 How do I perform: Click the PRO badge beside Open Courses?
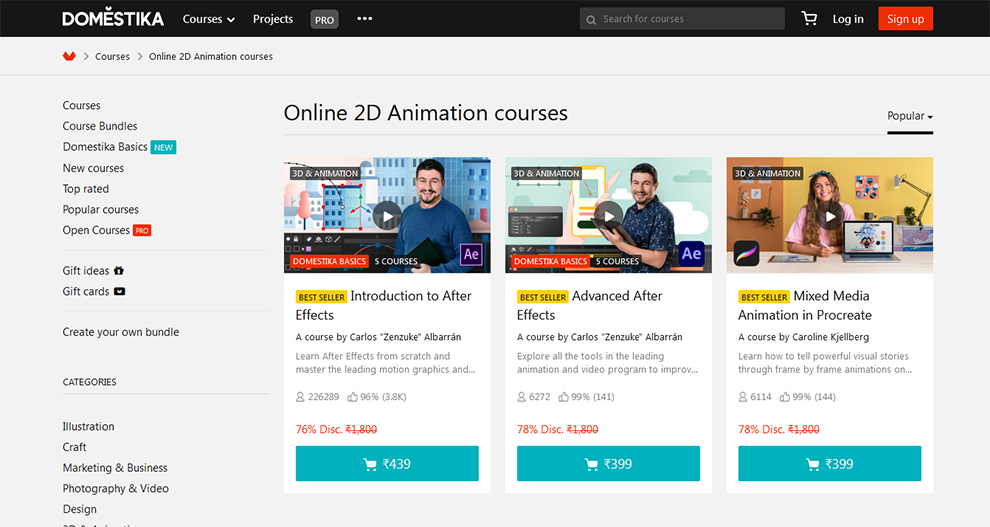coord(142,230)
